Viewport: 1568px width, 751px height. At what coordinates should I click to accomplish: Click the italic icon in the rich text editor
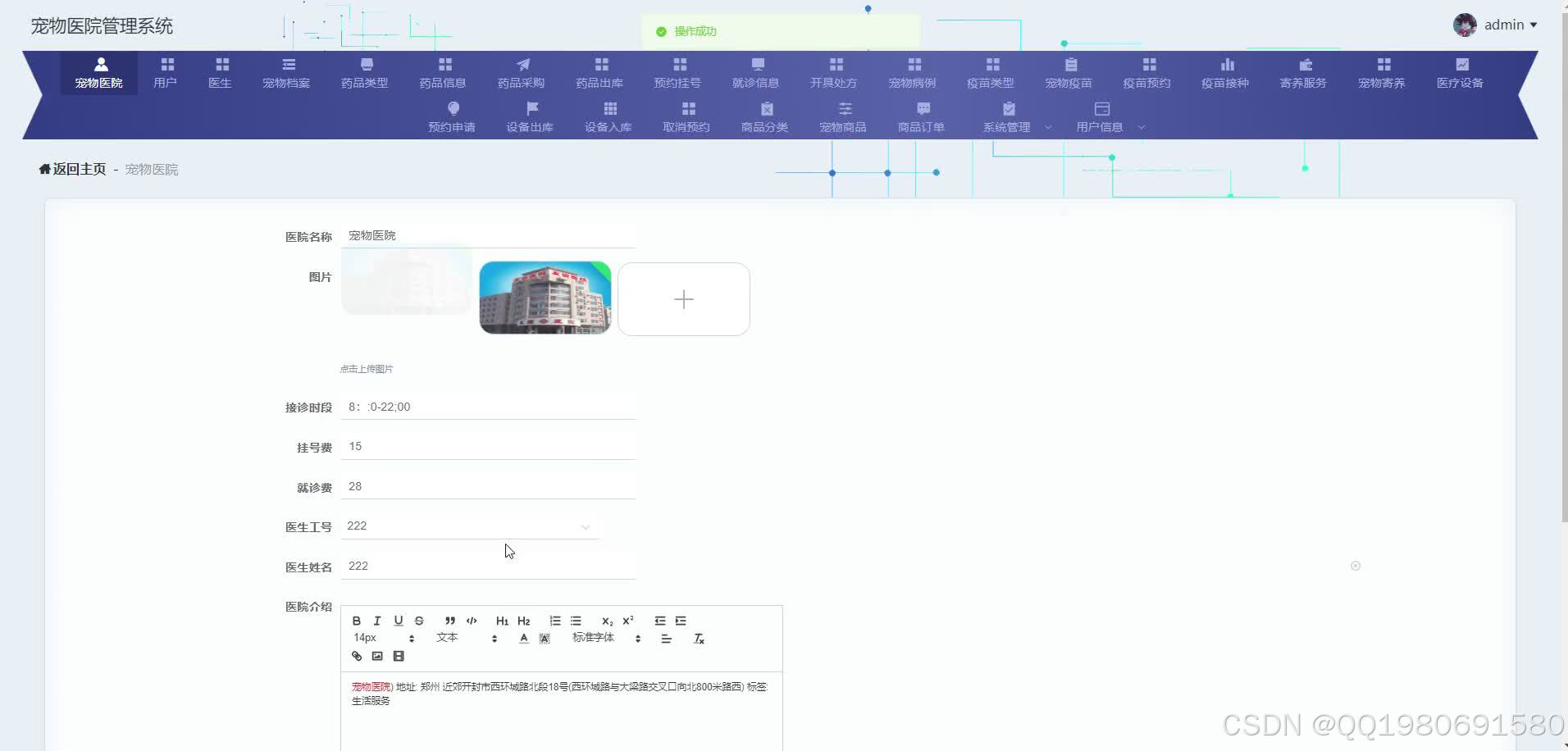point(377,621)
